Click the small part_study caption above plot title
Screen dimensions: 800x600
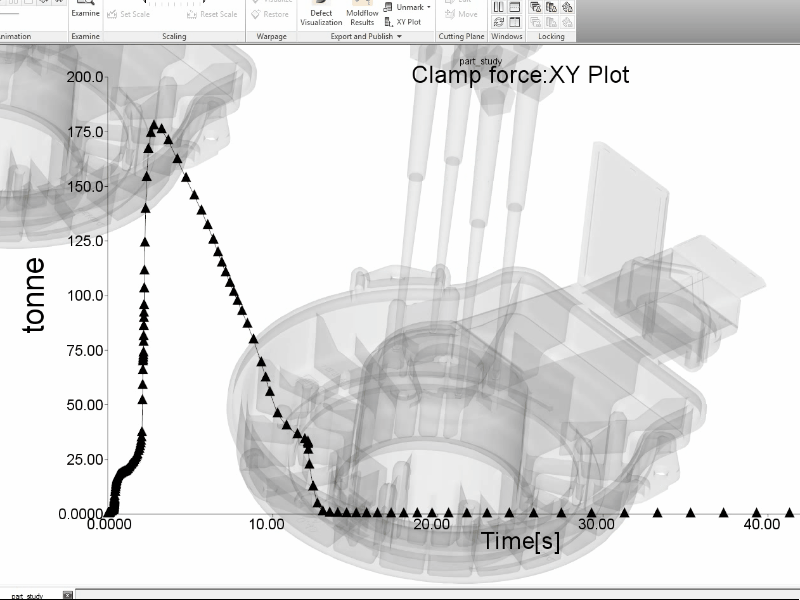tap(481, 61)
